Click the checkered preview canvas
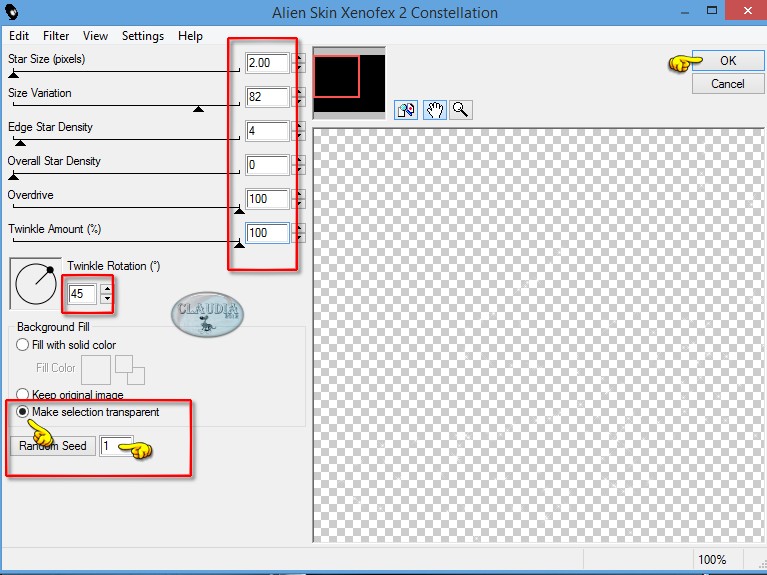The height and width of the screenshot is (575, 767). pos(538,335)
